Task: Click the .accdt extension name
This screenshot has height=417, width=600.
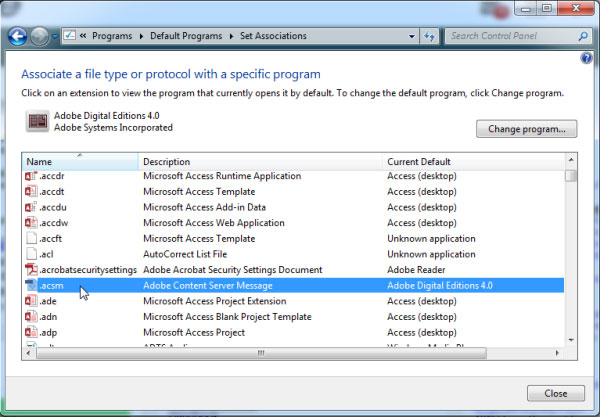Action: pos(52,192)
